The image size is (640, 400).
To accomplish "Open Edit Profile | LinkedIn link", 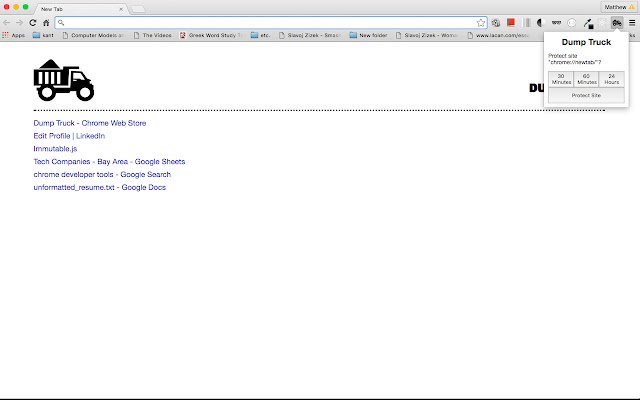I will 69,136.
